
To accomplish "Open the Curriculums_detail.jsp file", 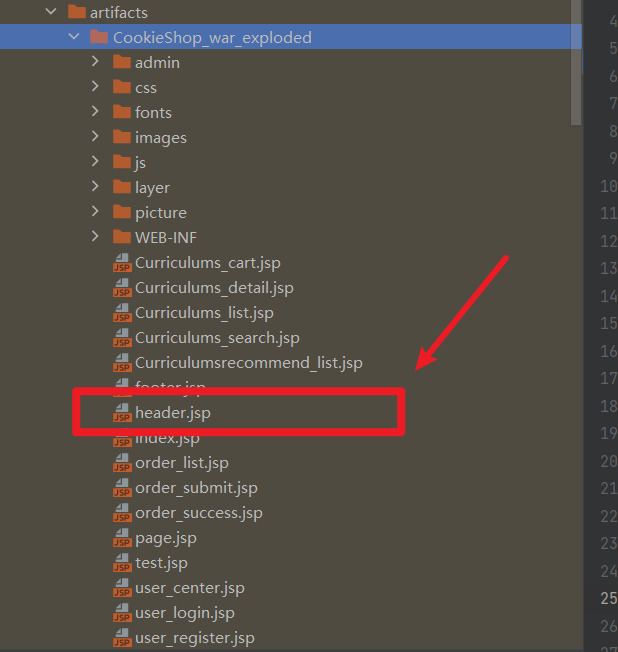I will tap(214, 288).
